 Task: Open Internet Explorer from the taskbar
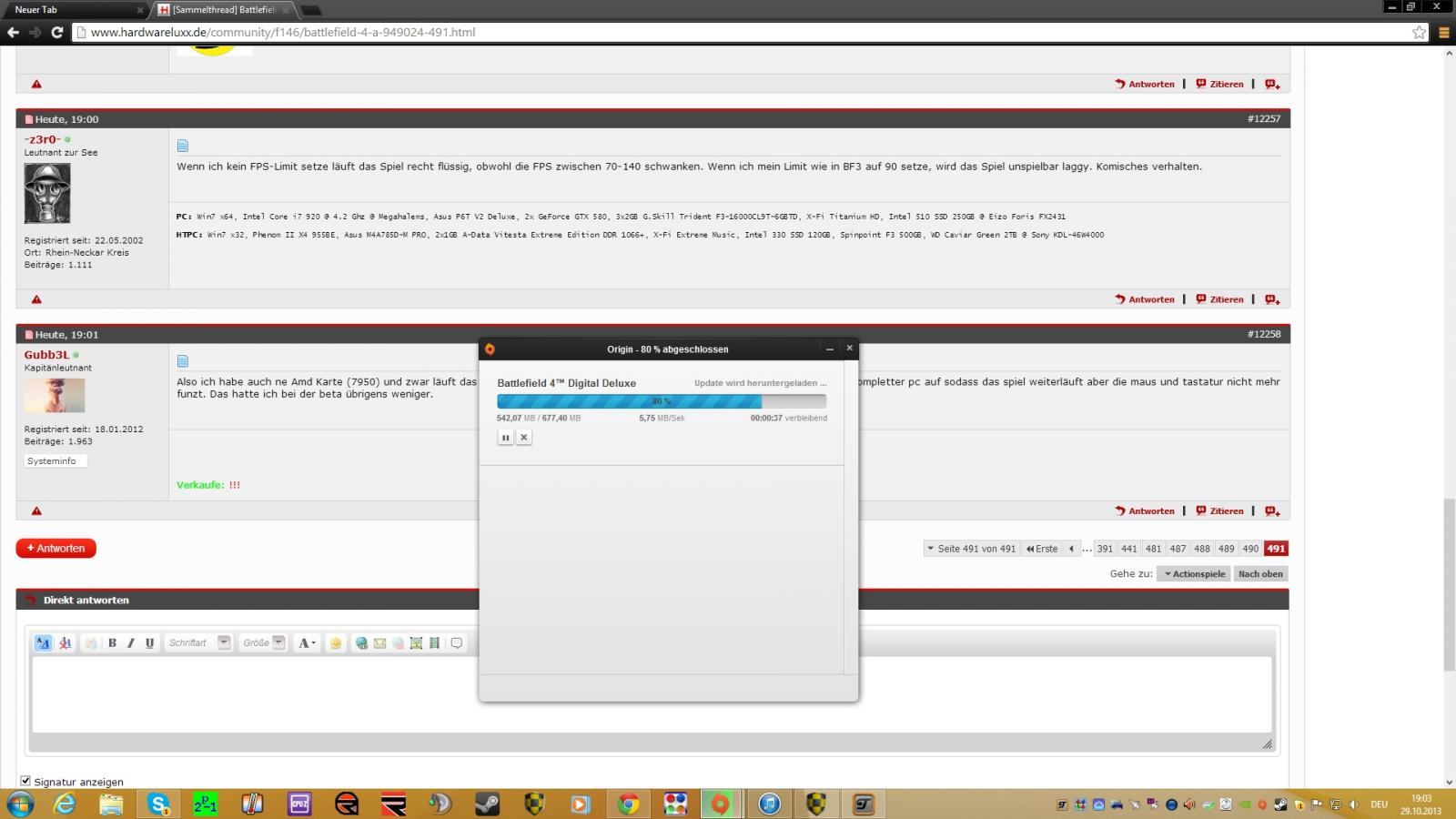point(65,804)
